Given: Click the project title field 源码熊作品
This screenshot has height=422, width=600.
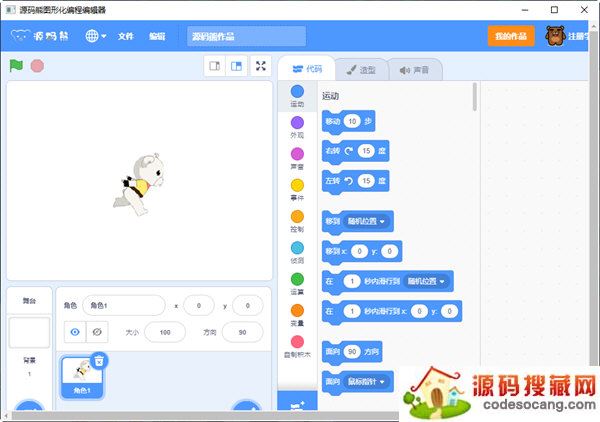Looking at the screenshot, I should [x=246, y=36].
